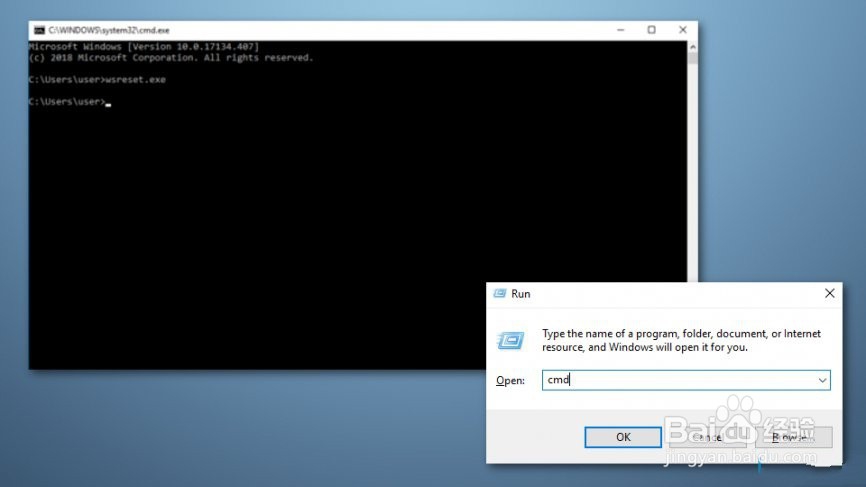Minimize the cmd.exe window
This screenshot has height=487, width=866.
(621, 30)
